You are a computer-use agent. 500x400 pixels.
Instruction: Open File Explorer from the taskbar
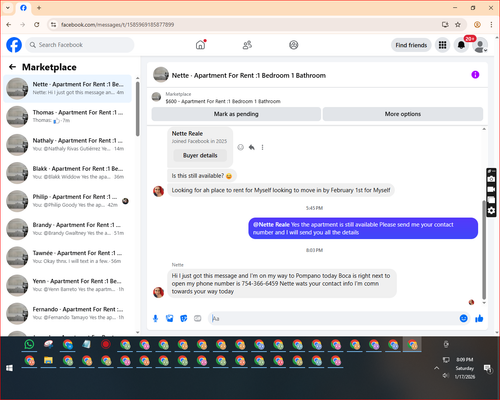48,361
